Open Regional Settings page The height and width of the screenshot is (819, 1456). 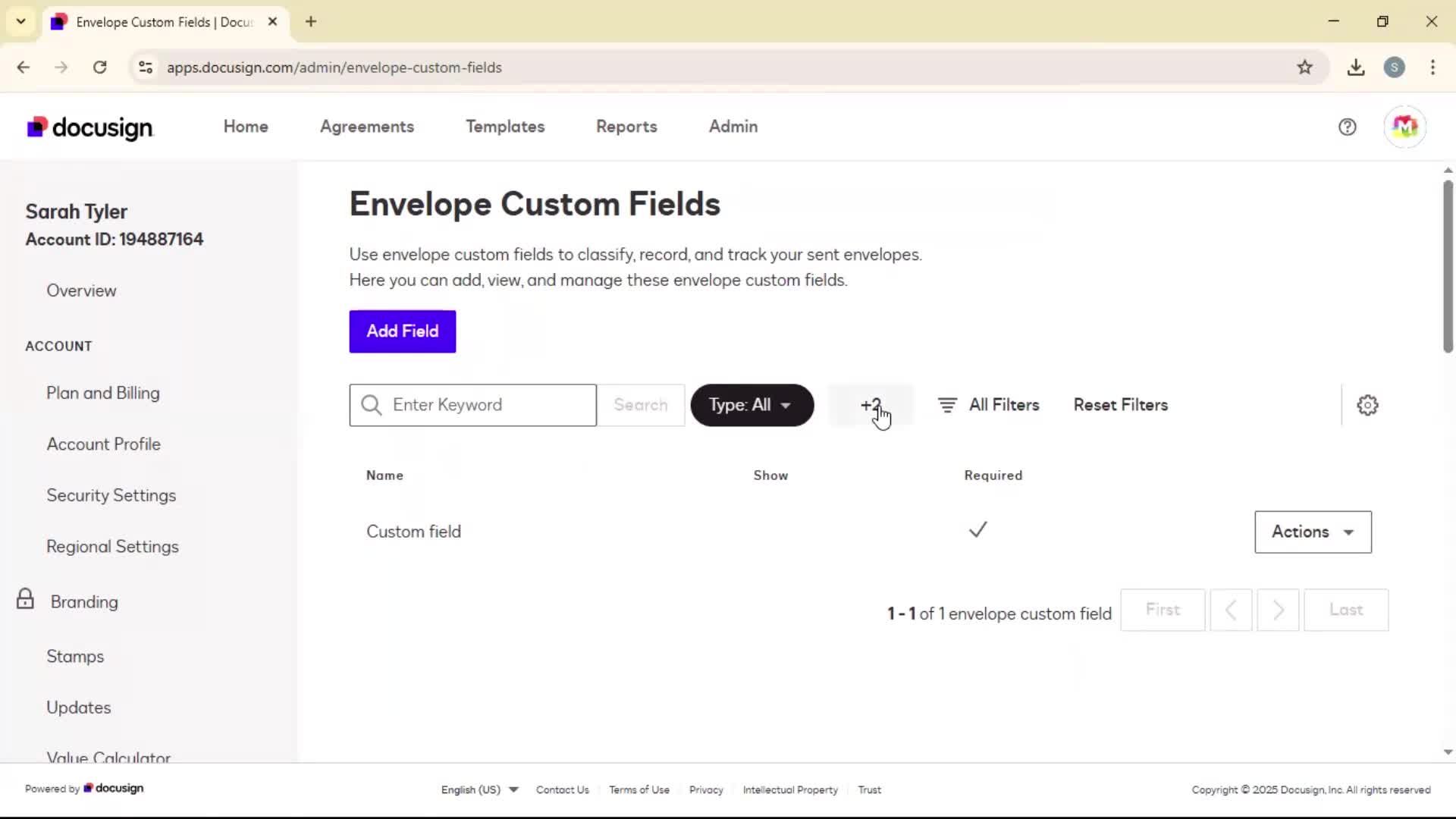click(x=113, y=547)
